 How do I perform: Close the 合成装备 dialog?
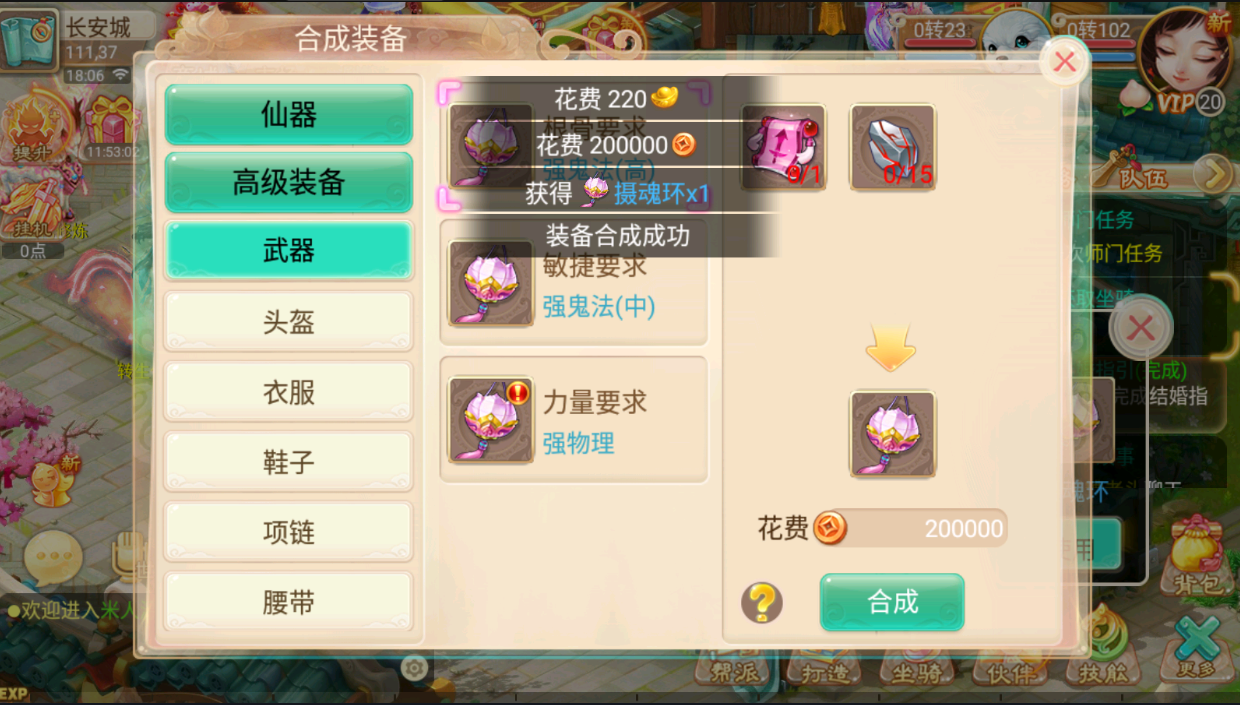click(x=1065, y=62)
